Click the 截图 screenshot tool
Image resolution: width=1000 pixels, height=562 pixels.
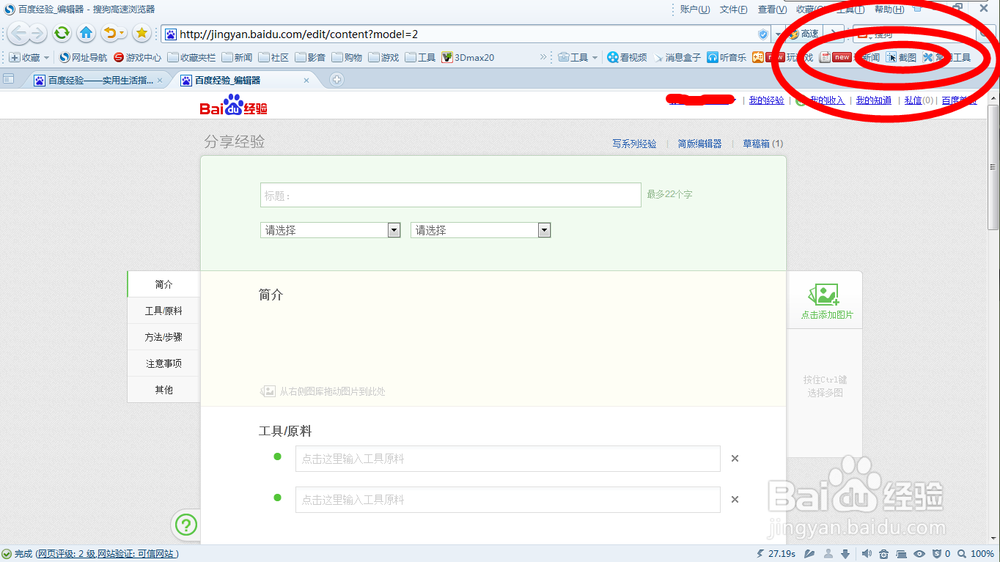pyautogui.click(x=901, y=57)
